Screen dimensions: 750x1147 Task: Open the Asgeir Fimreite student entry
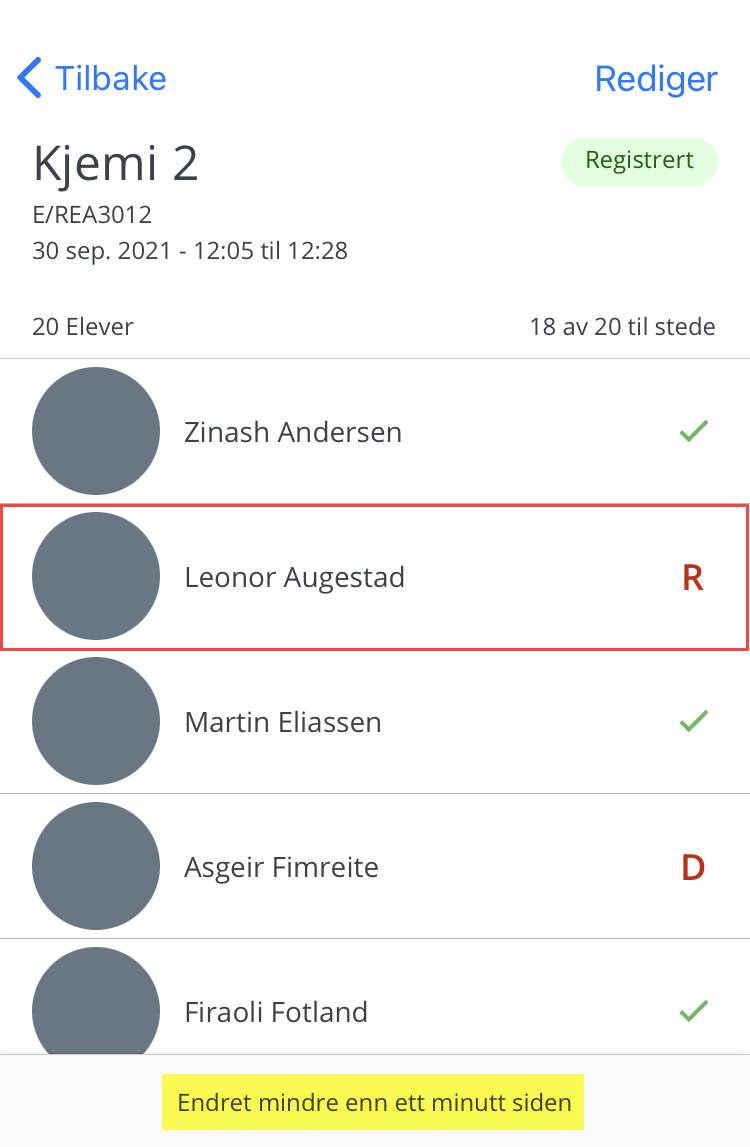click(x=375, y=866)
